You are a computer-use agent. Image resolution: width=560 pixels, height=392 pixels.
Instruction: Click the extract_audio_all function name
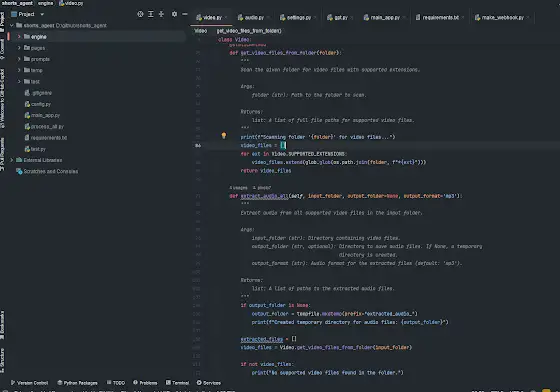pyautogui.click(x=264, y=196)
